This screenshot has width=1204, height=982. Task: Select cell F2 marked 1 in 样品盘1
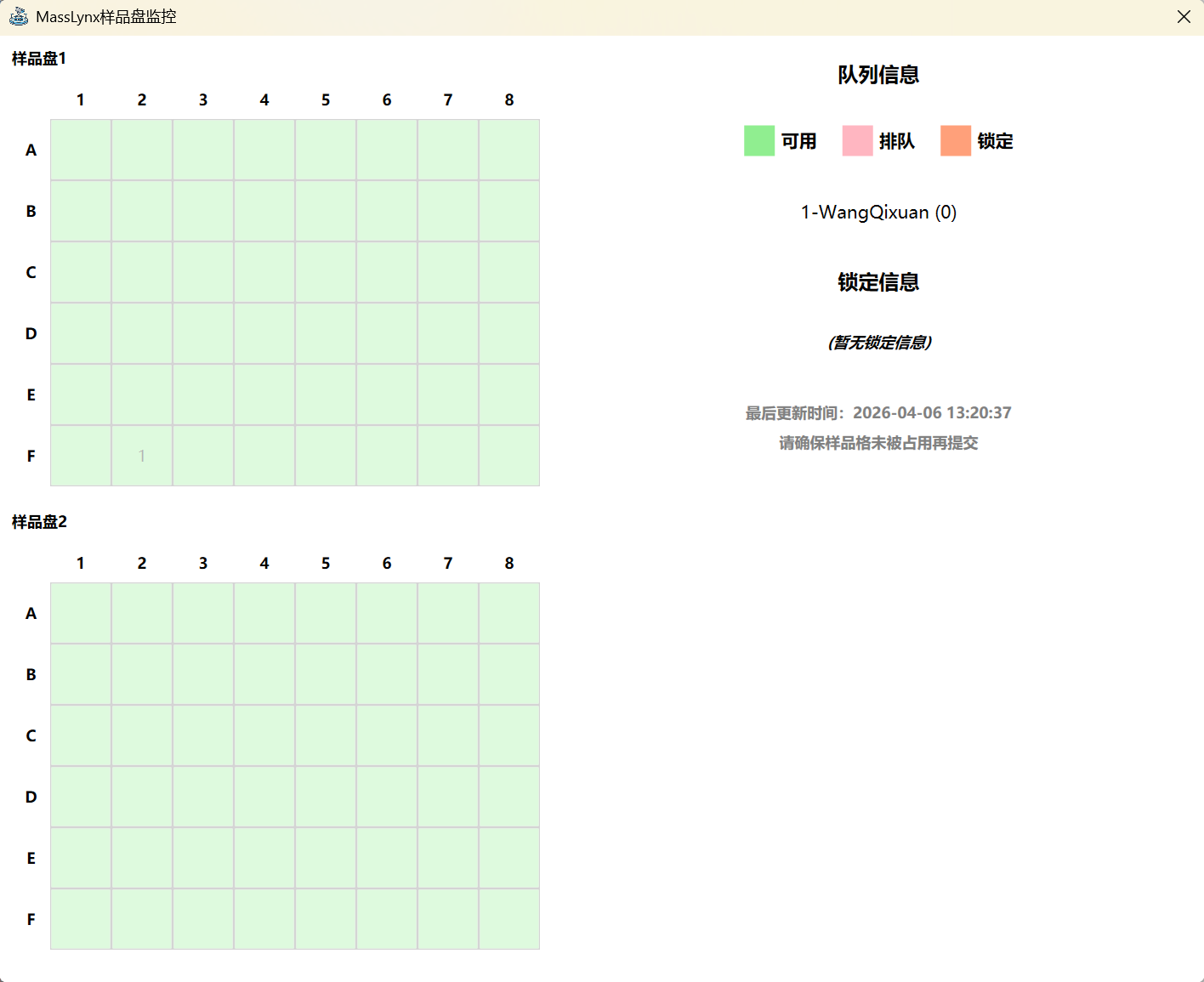142,456
